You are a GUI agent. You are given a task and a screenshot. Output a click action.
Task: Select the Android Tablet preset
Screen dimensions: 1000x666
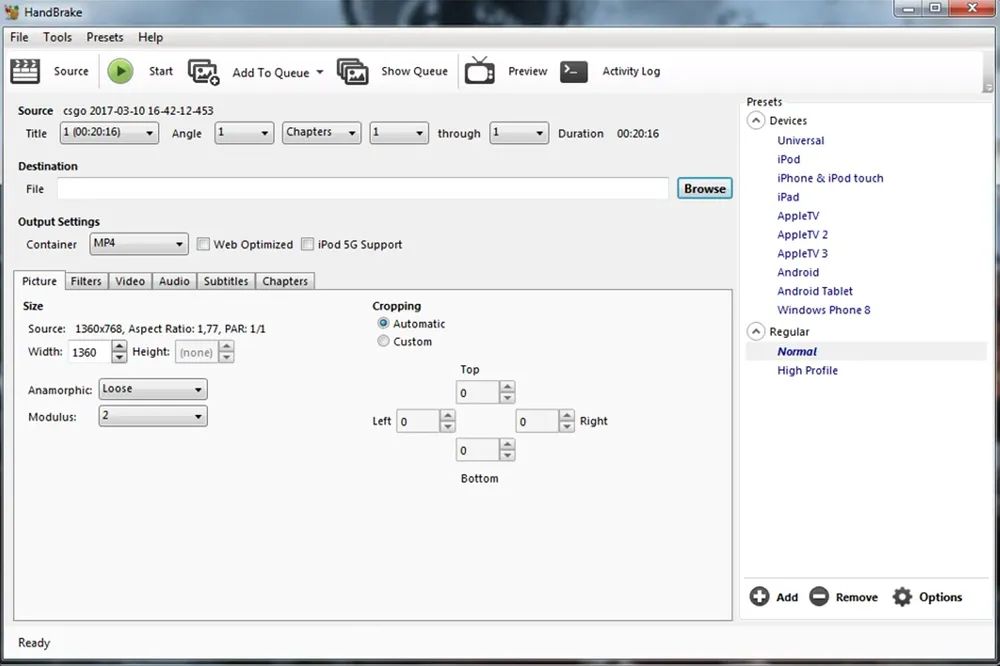point(814,291)
